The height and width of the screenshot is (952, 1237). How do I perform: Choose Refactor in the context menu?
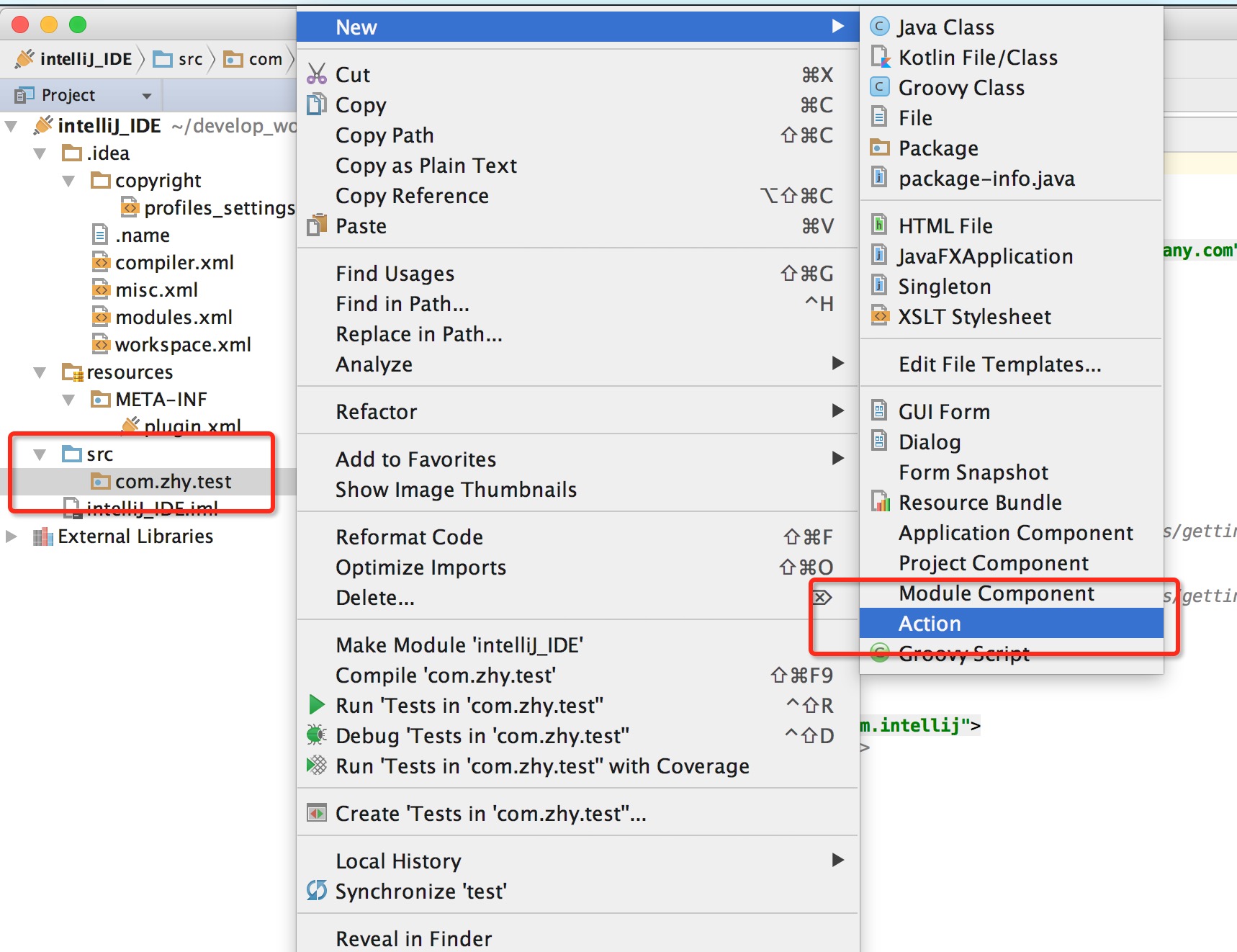(376, 412)
